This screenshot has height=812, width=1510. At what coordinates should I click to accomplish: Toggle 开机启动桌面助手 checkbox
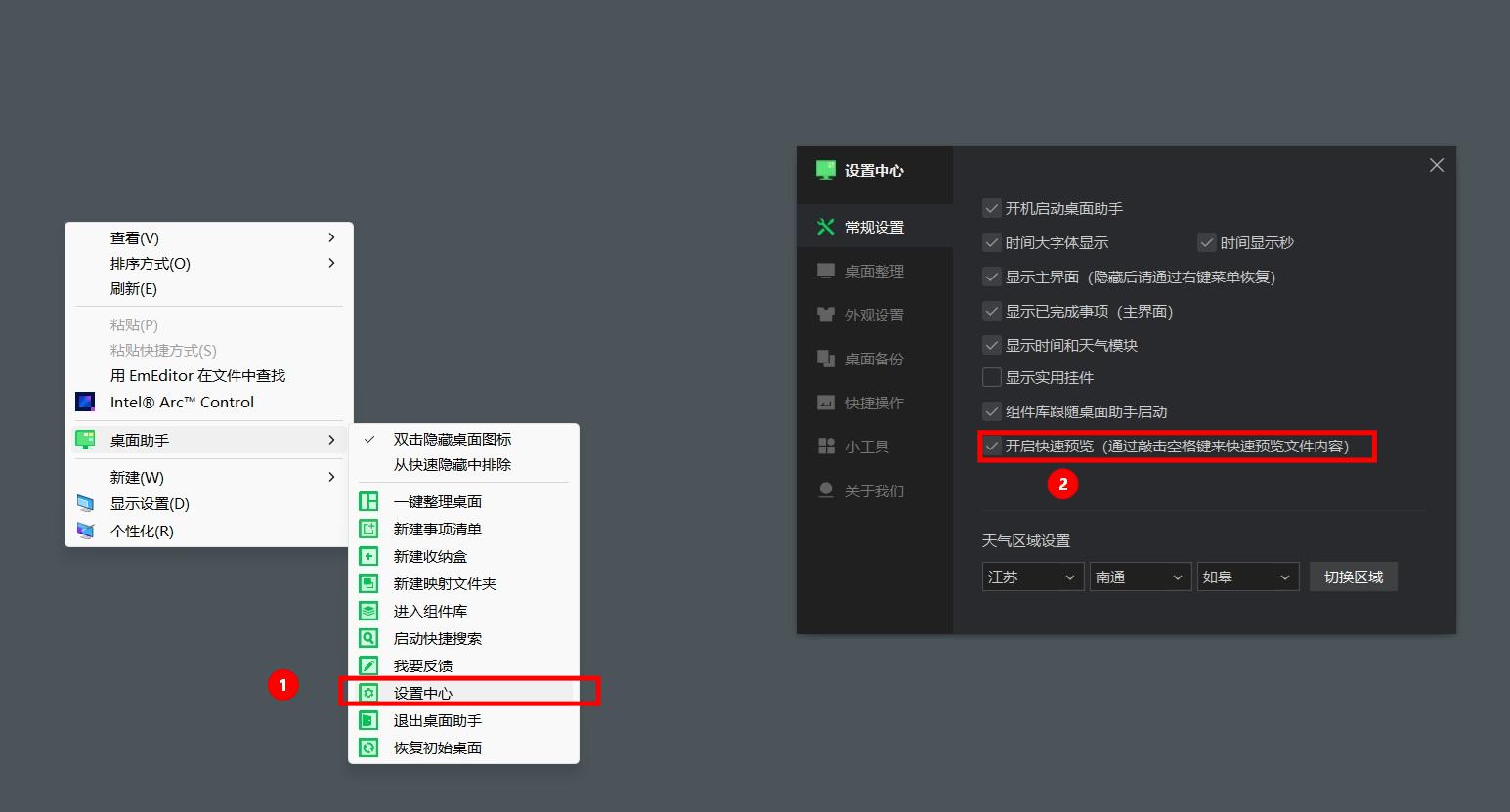click(x=992, y=208)
